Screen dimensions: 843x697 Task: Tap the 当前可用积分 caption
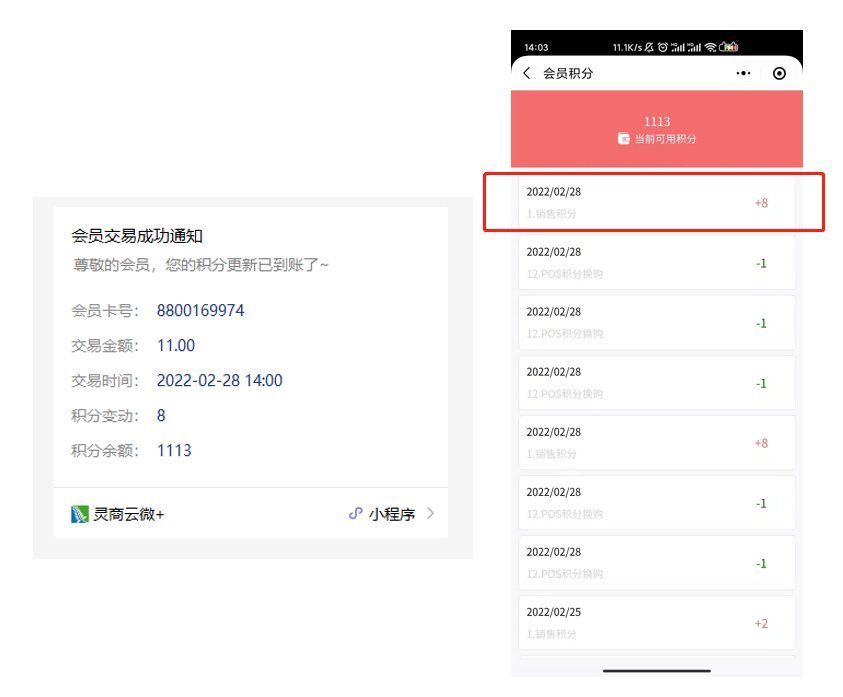pos(665,139)
